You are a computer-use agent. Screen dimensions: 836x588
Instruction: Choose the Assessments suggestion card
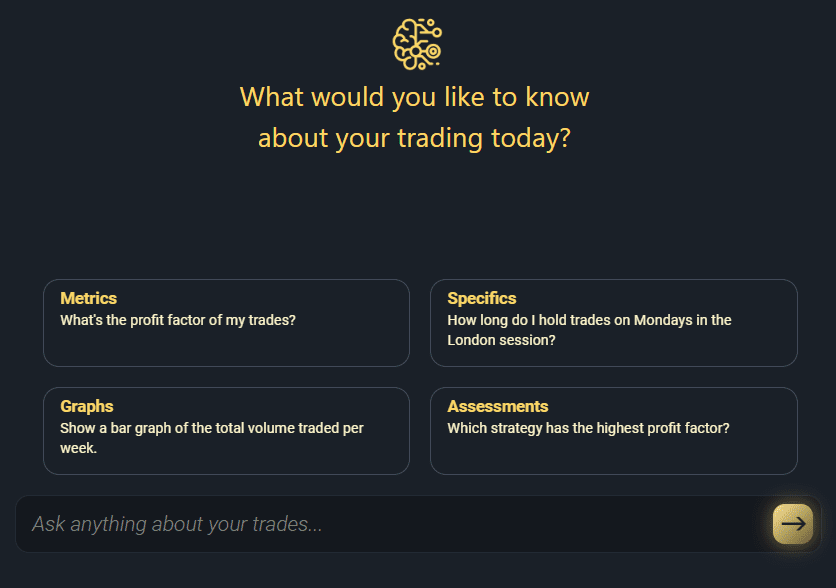click(614, 430)
